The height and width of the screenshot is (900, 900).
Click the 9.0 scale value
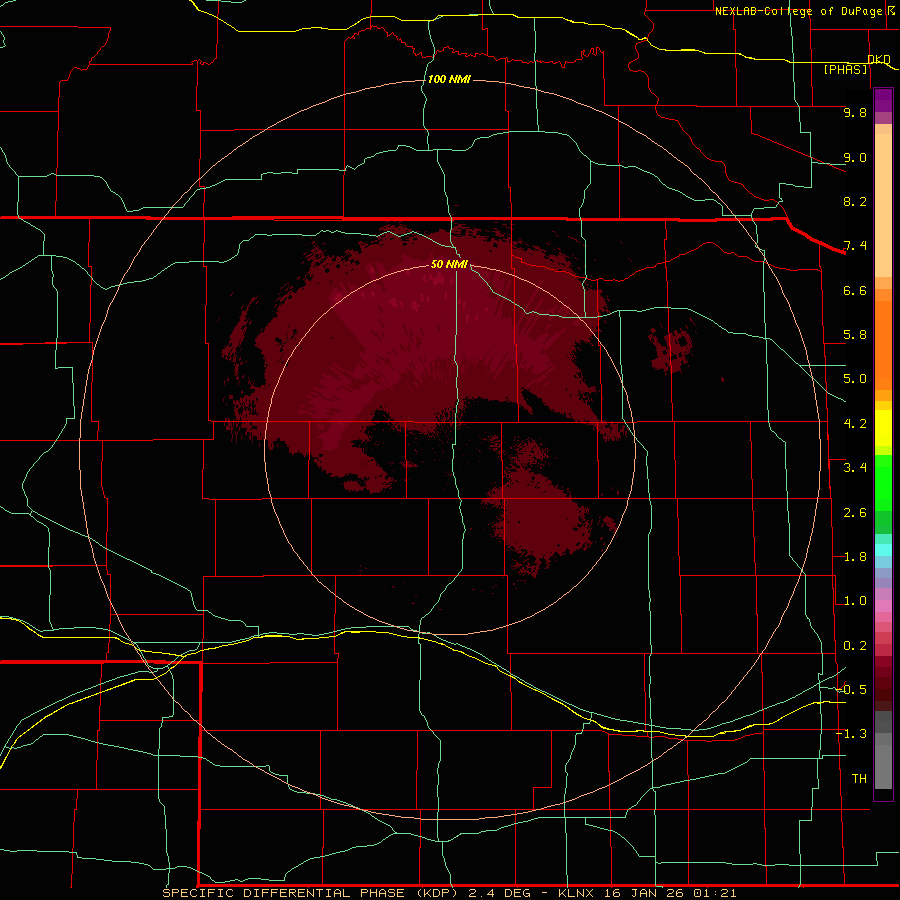tap(855, 157)
